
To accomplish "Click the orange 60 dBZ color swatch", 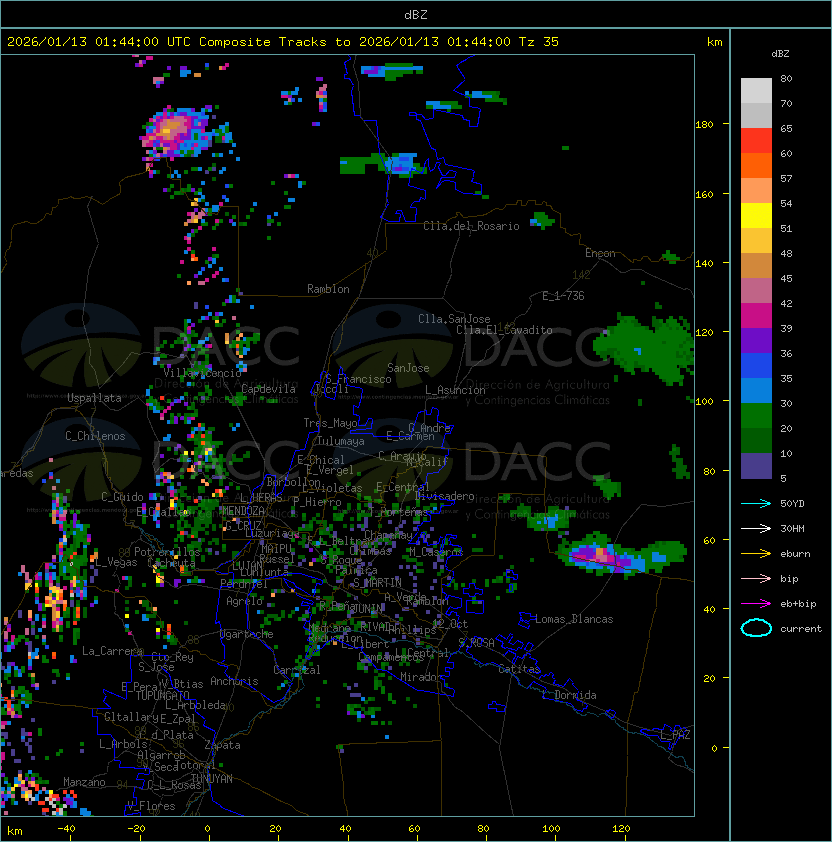I will pyautogui.click(x=756, y=165).
